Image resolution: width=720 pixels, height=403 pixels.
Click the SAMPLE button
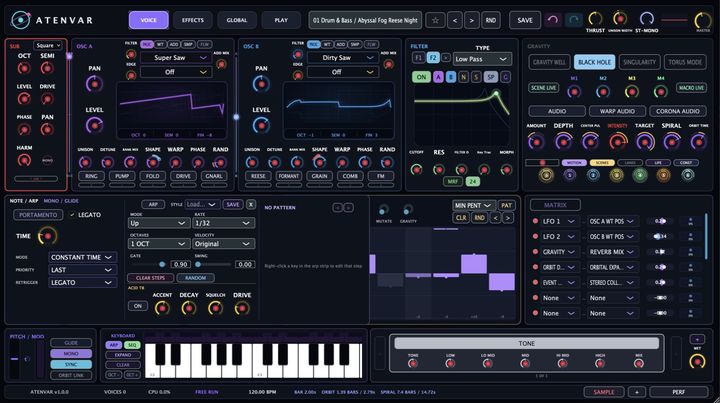tap(604, 392)
